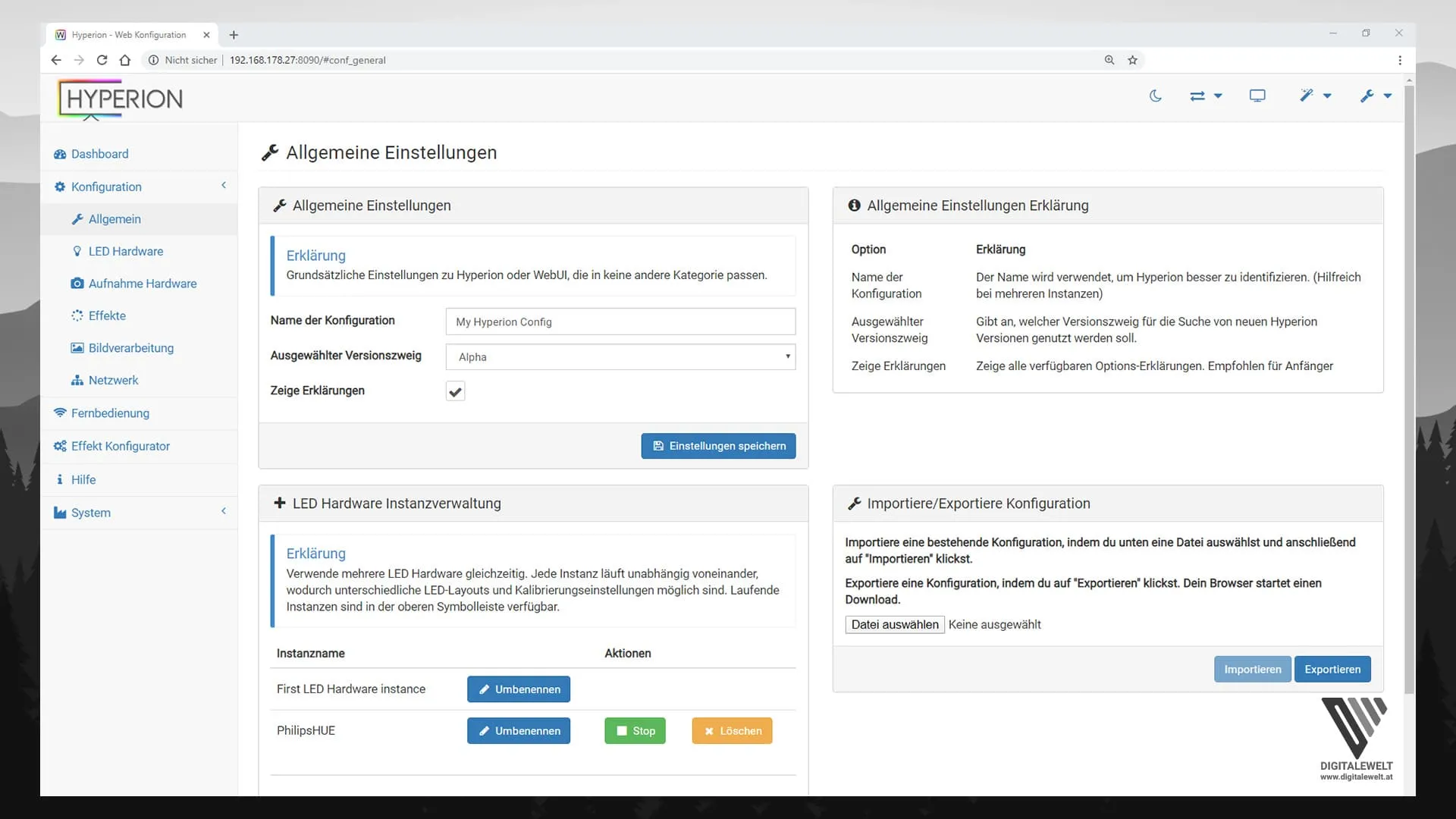1456x819 pixels.
Task: Uncheck Zeige Erklärungen checkbox
Action: click(x=455, y=391)
